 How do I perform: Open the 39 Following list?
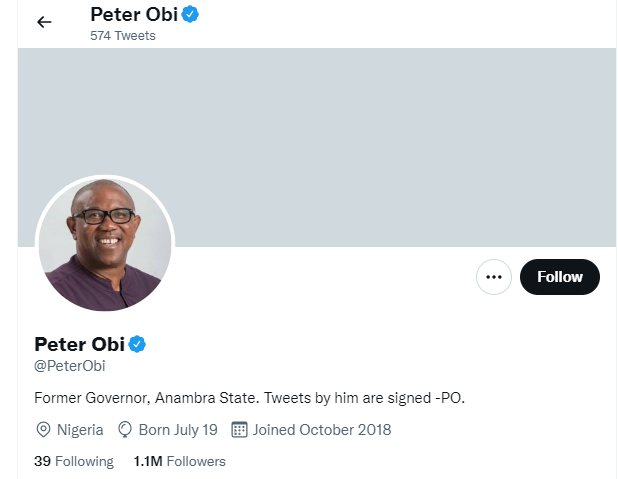(x=74, y=461)
